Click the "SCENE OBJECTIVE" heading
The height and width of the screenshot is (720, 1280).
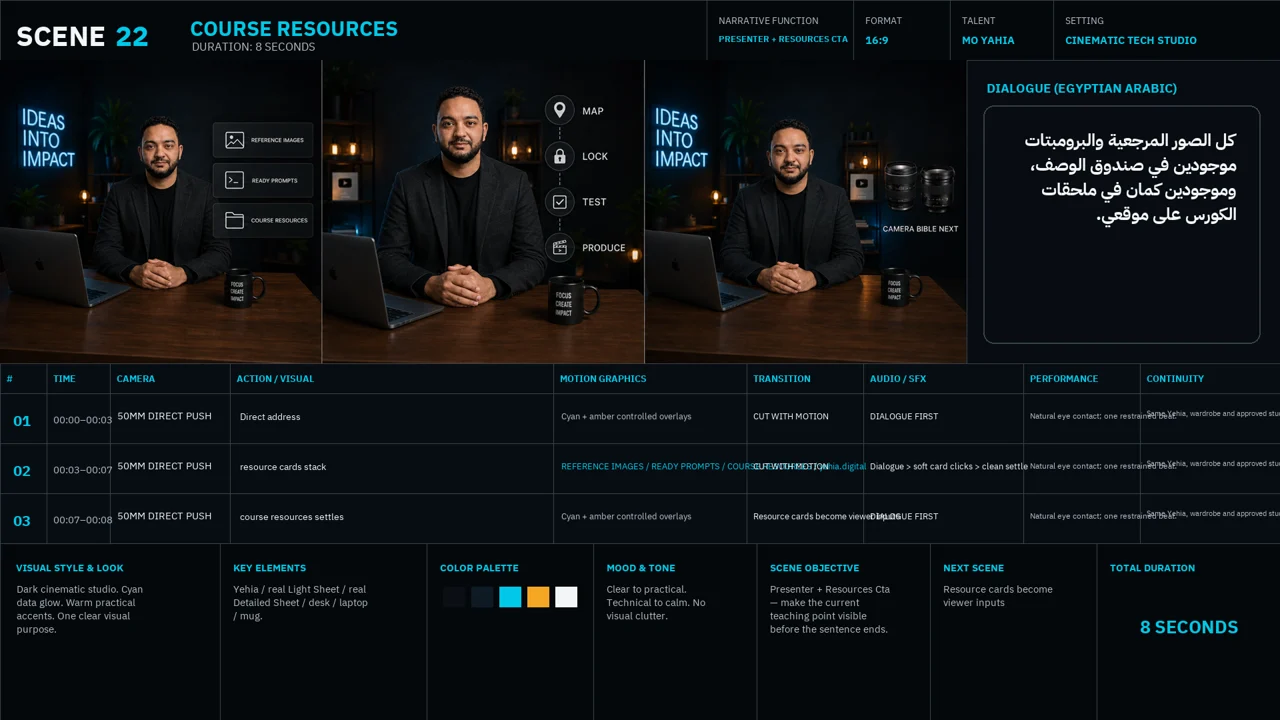814,568
